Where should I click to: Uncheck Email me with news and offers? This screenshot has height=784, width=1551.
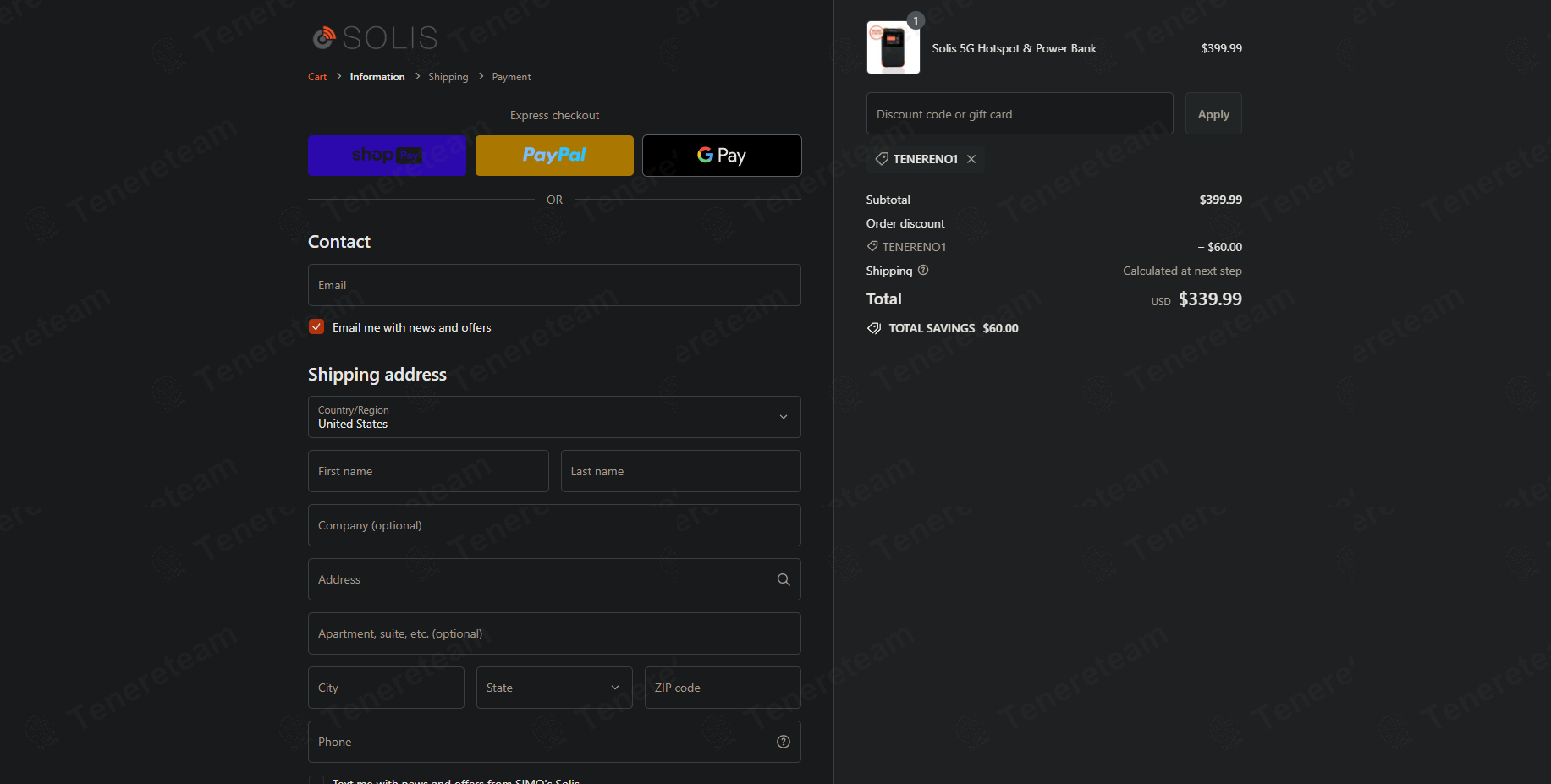pos(316,327)
